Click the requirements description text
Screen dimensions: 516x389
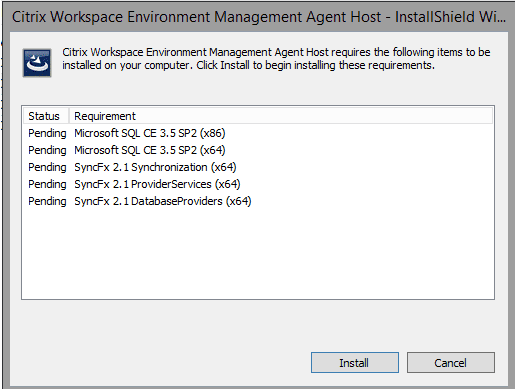[x=276, y=59]
